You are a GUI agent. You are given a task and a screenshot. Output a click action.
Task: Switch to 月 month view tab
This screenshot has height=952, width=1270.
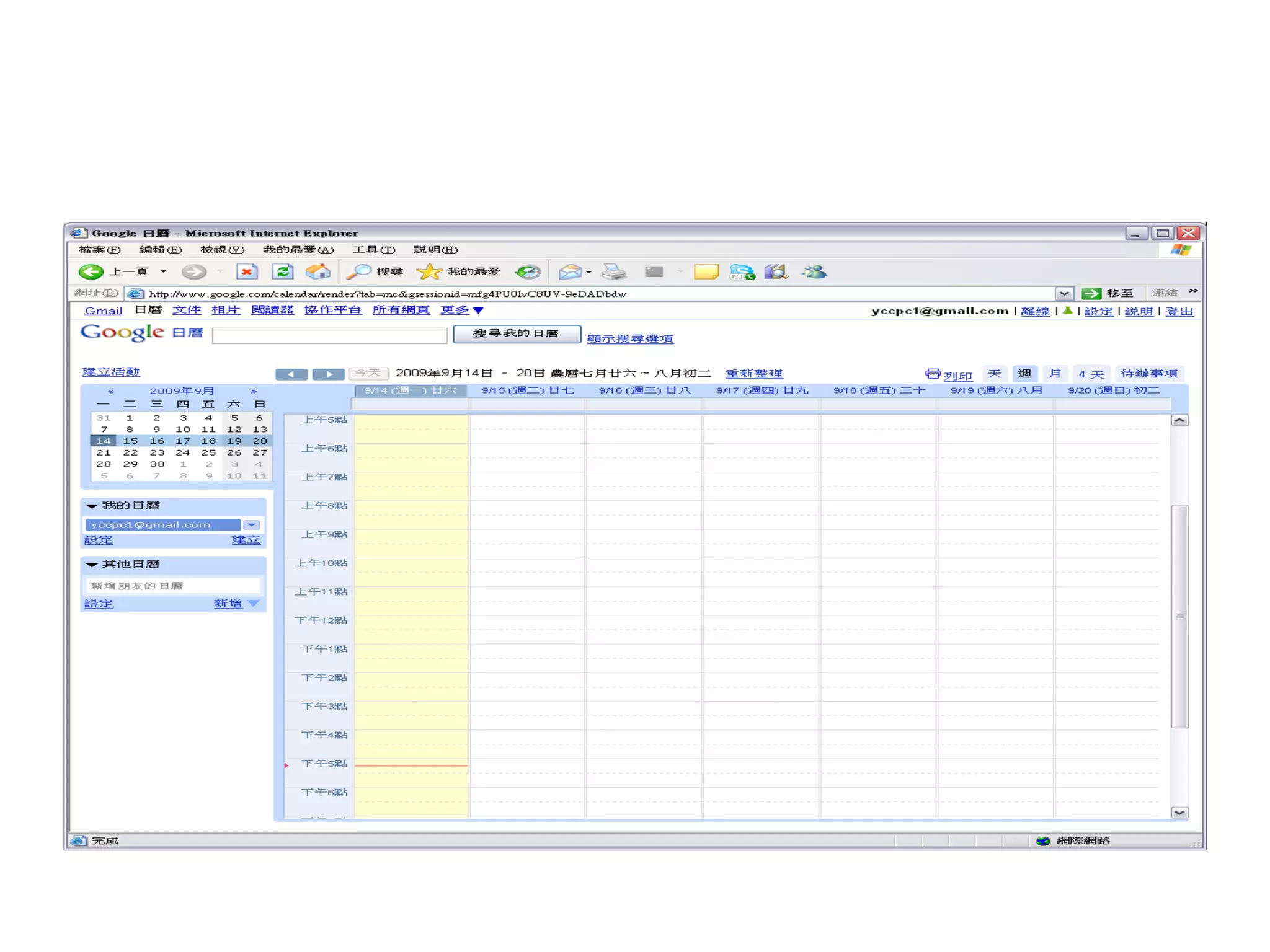[1055, 374]
